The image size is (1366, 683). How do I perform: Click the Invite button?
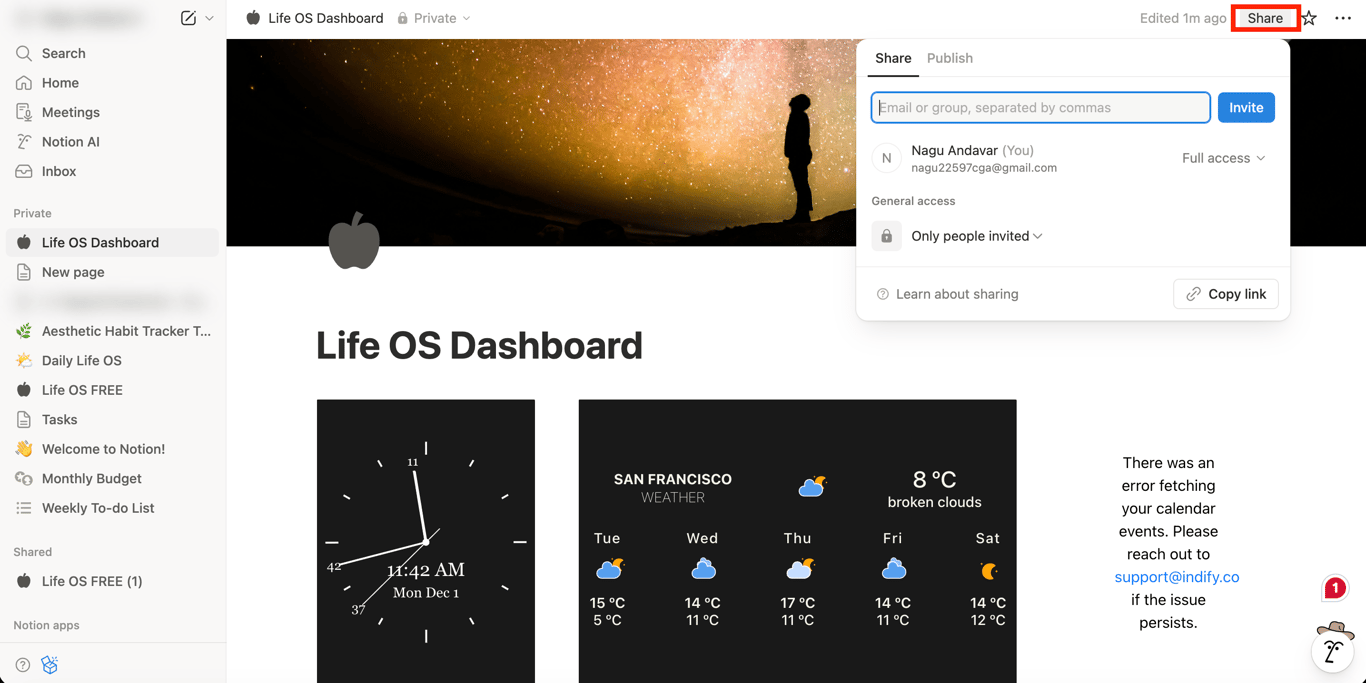click(x=1245, y=107)
